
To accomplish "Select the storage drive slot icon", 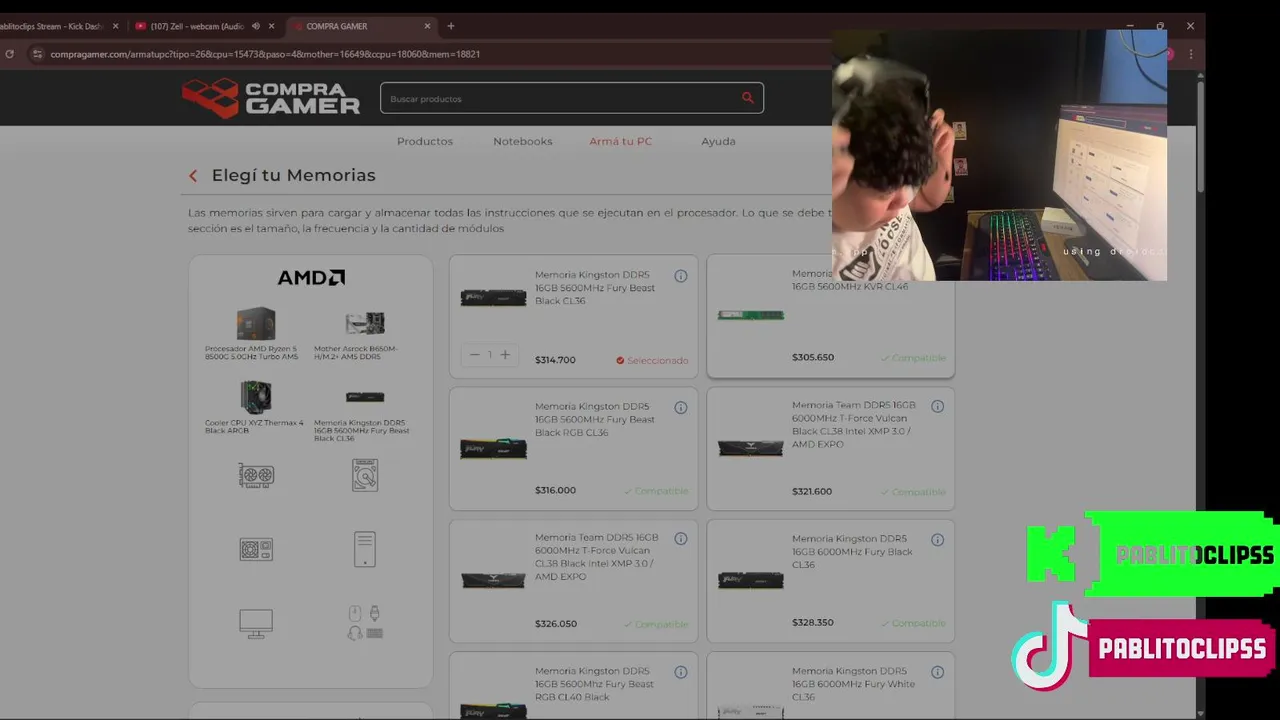I will click(365, 475).
